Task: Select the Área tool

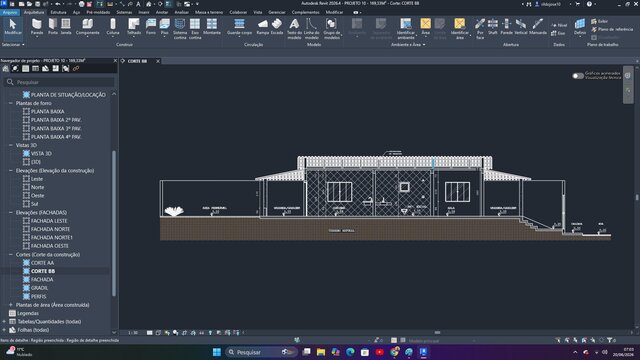Action: 425,27
